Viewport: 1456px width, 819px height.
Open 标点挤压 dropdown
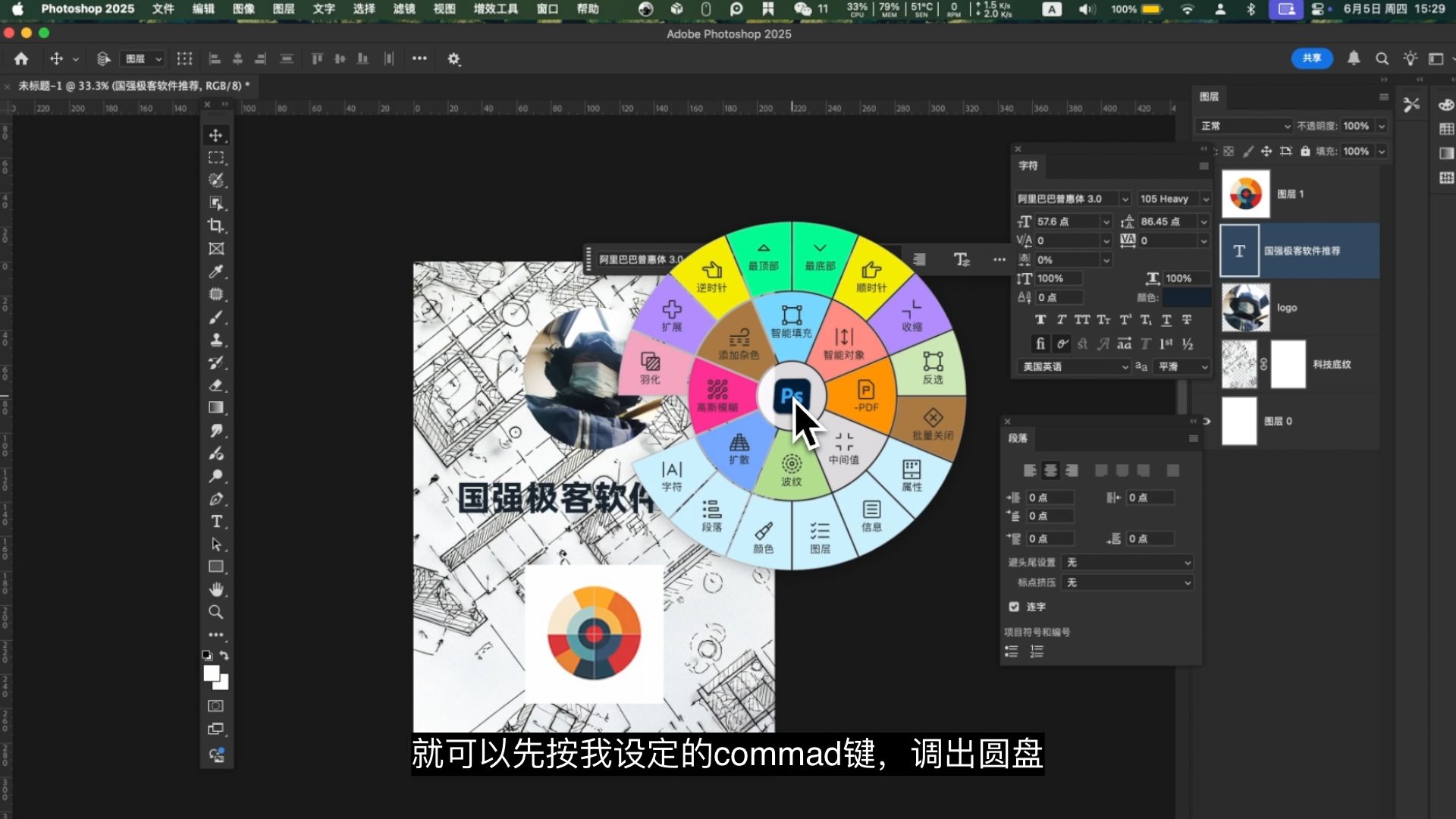(1128, 582)
